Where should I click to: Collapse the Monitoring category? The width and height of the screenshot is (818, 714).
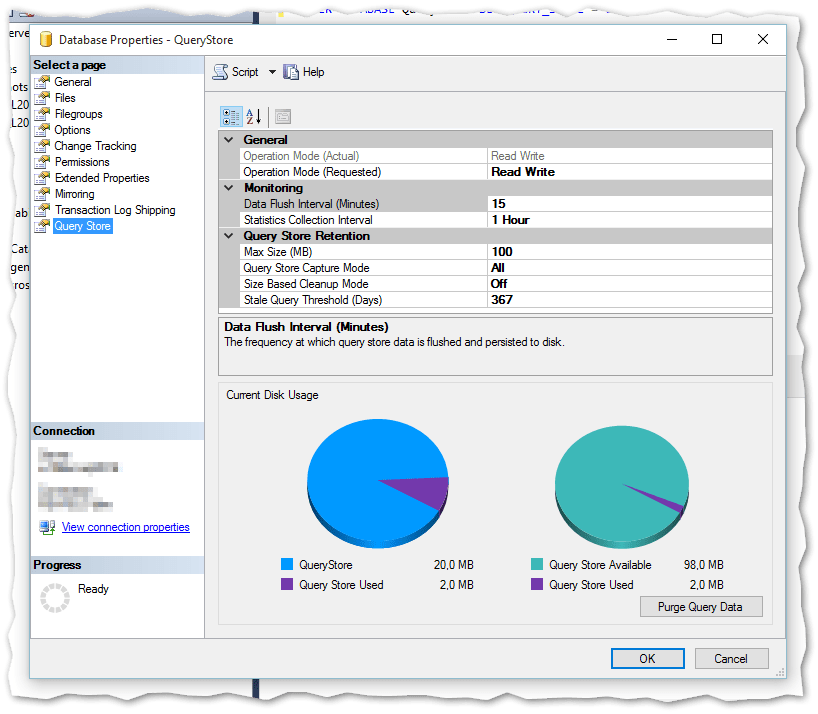click(x=228, y=188)
